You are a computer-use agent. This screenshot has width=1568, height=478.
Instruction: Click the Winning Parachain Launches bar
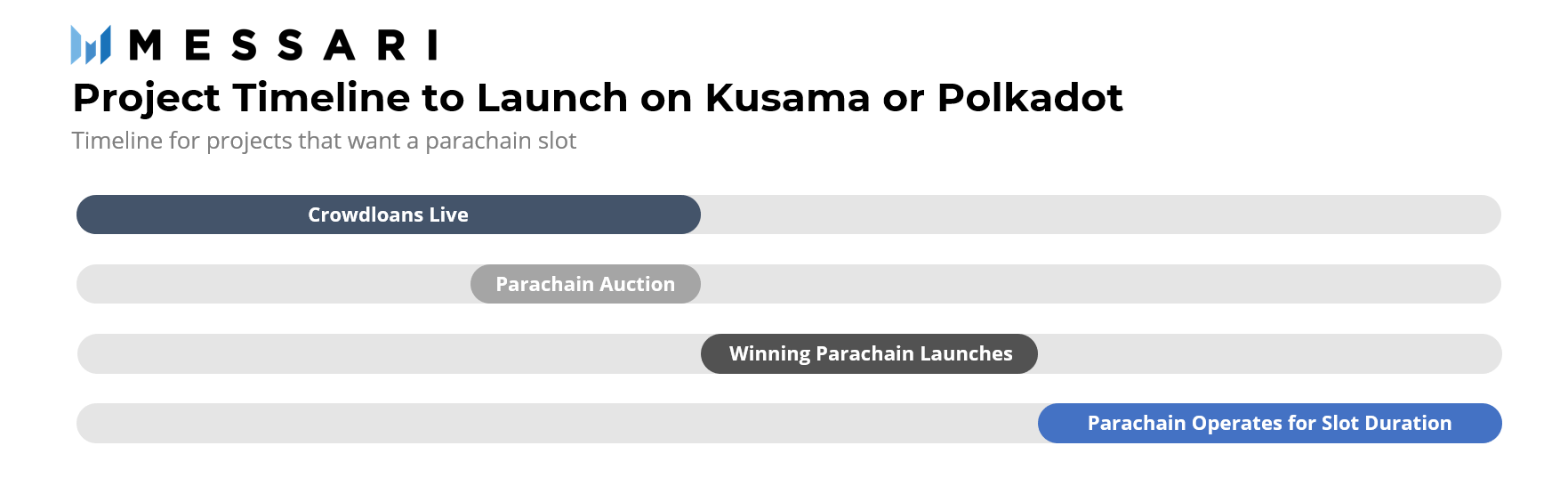[869, 353]
